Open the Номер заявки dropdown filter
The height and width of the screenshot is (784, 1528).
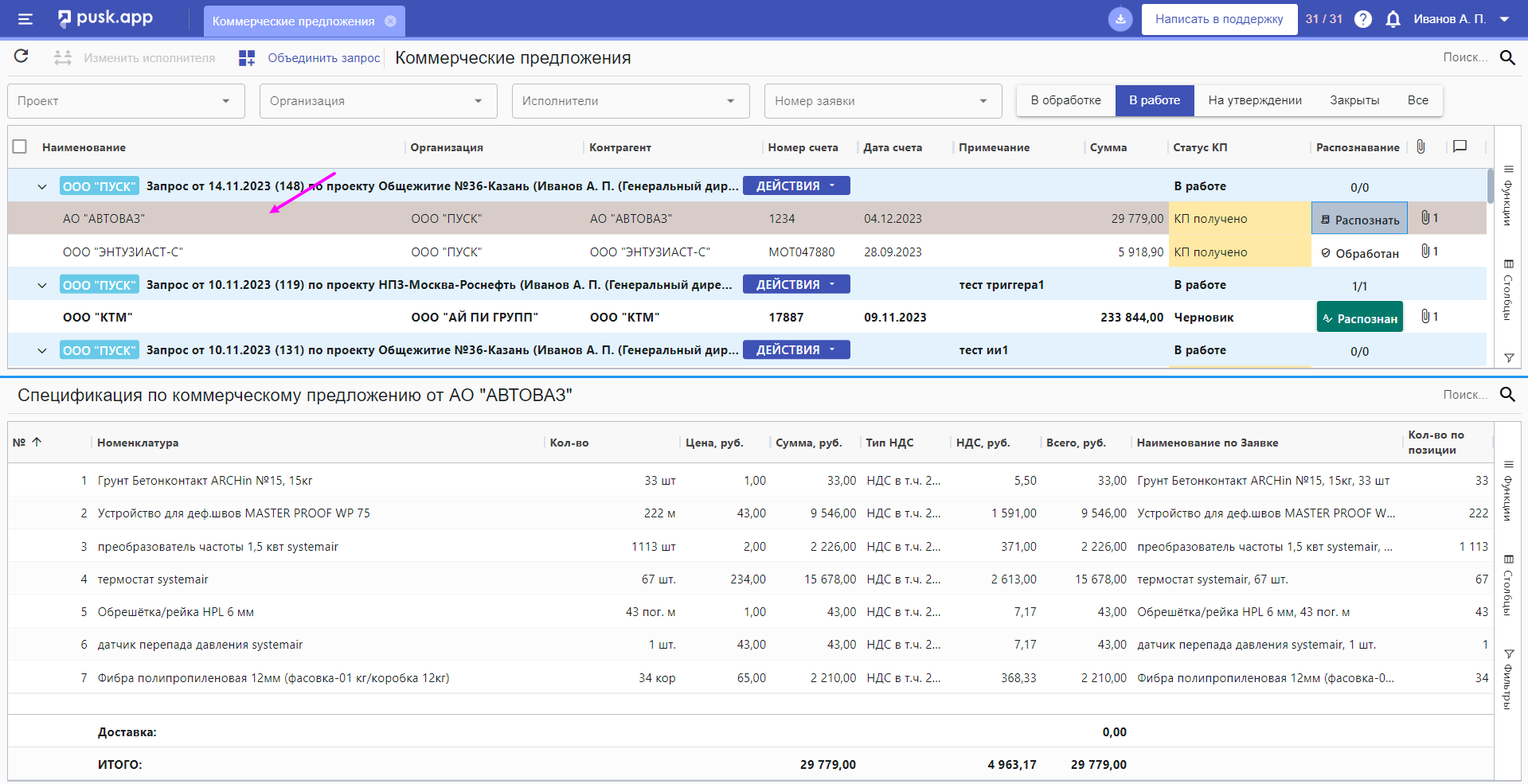tap(883, 101)
